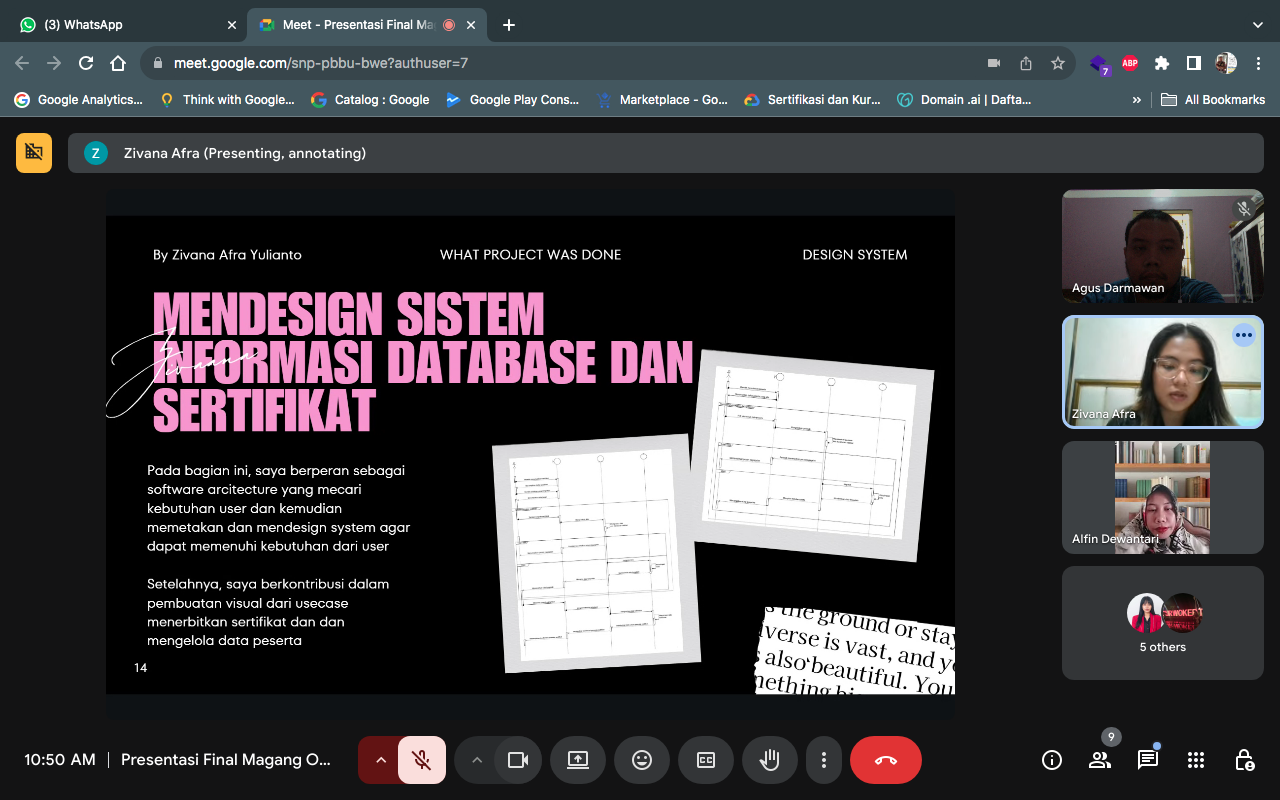This screenshot has width=1280, height=800.
Task: Expand audio settings arrow beside microphone
Action: [380, 760]
